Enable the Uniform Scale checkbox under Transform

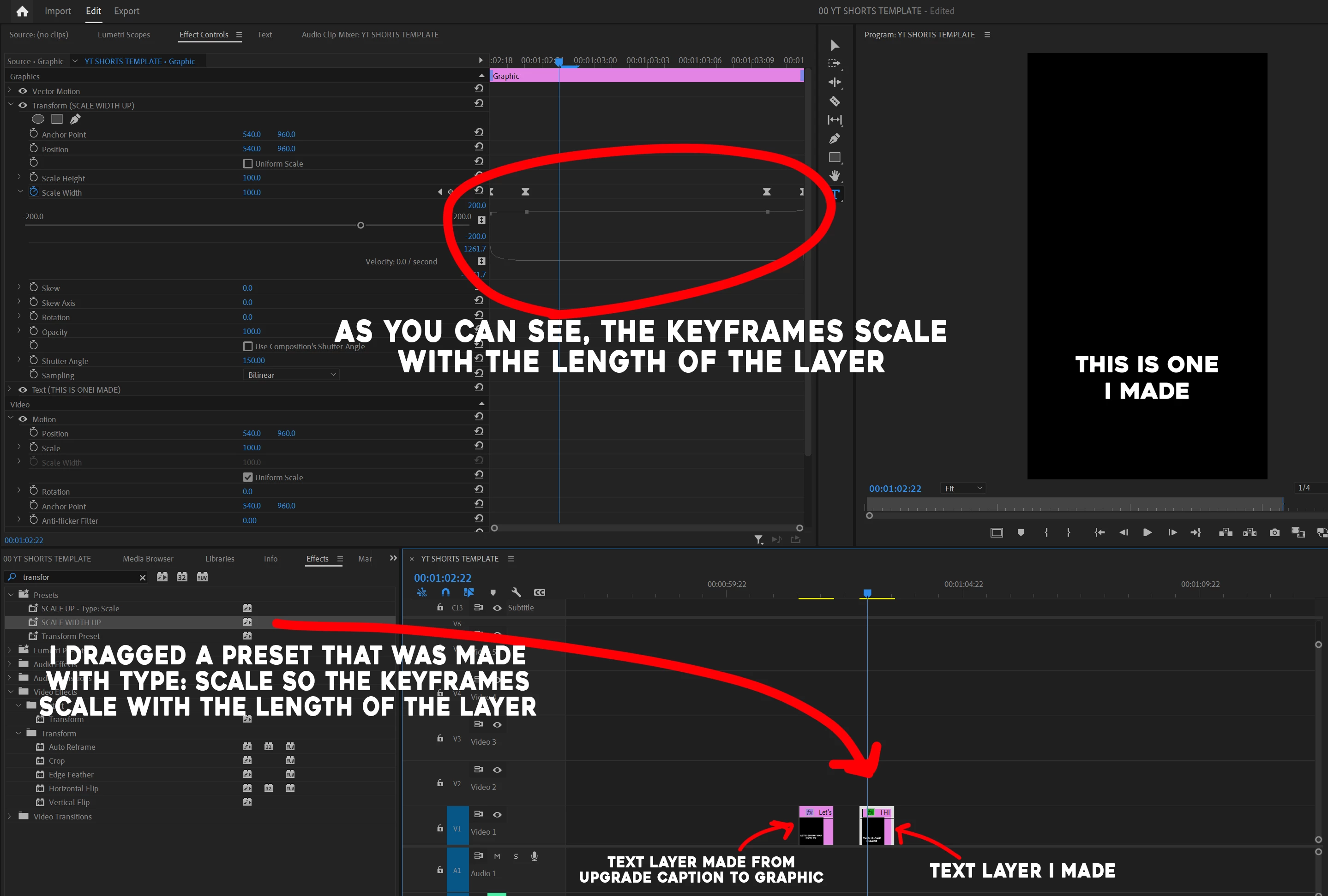click(248, 163)
